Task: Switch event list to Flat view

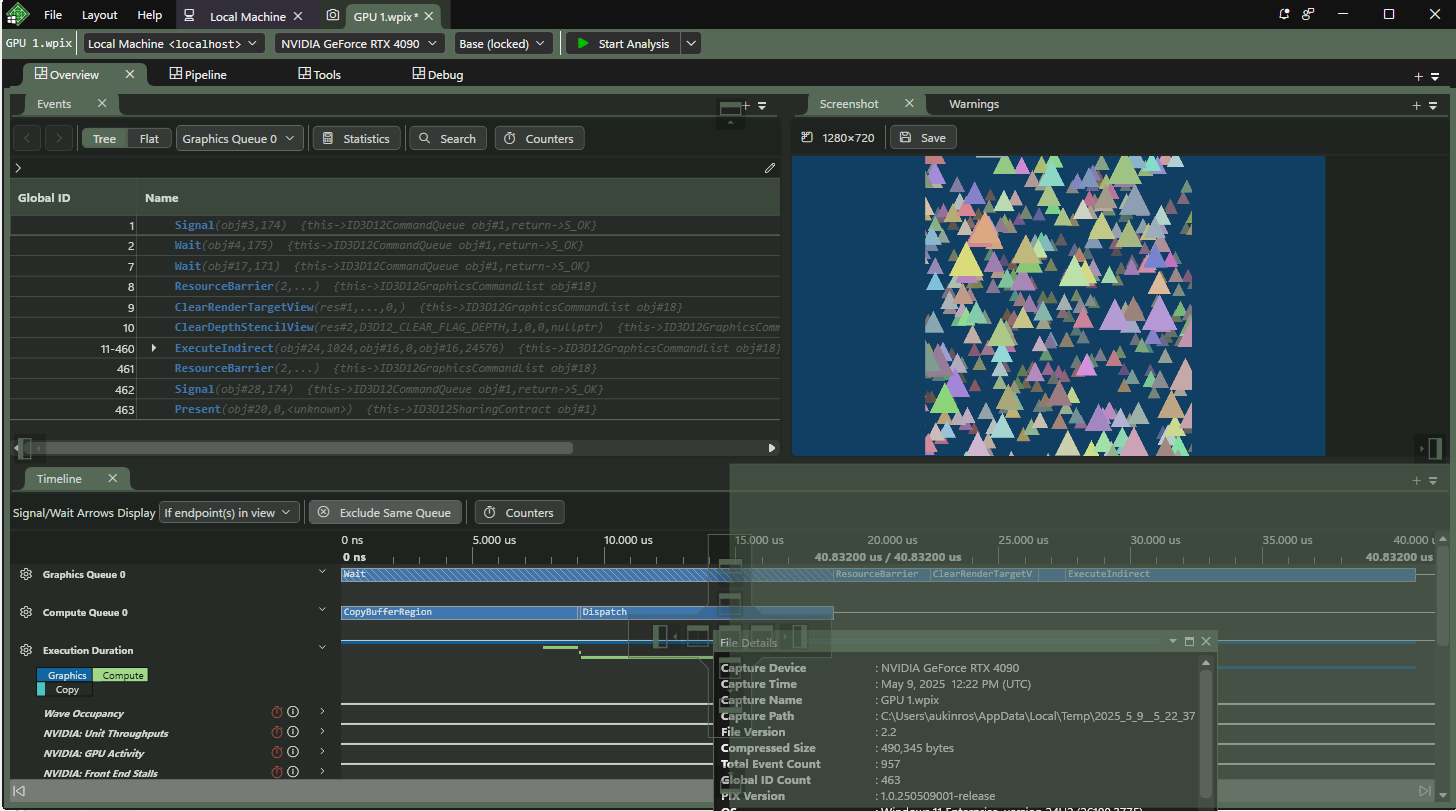Action: point(149,139)
